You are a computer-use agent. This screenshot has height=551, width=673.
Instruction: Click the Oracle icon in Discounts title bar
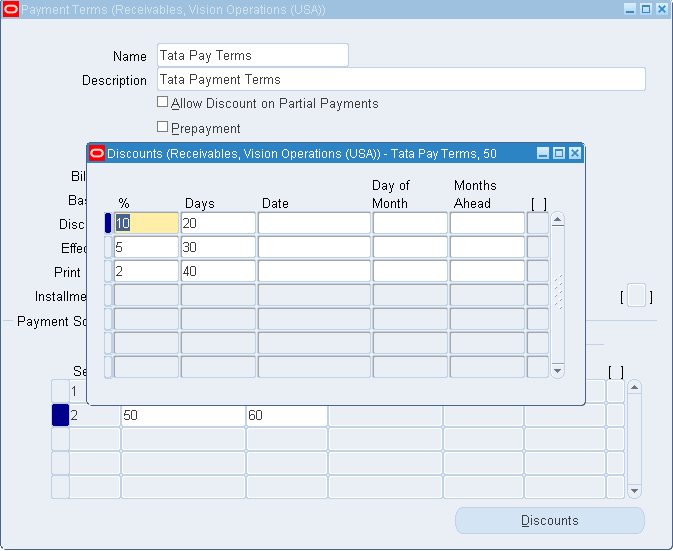point(97,154)
